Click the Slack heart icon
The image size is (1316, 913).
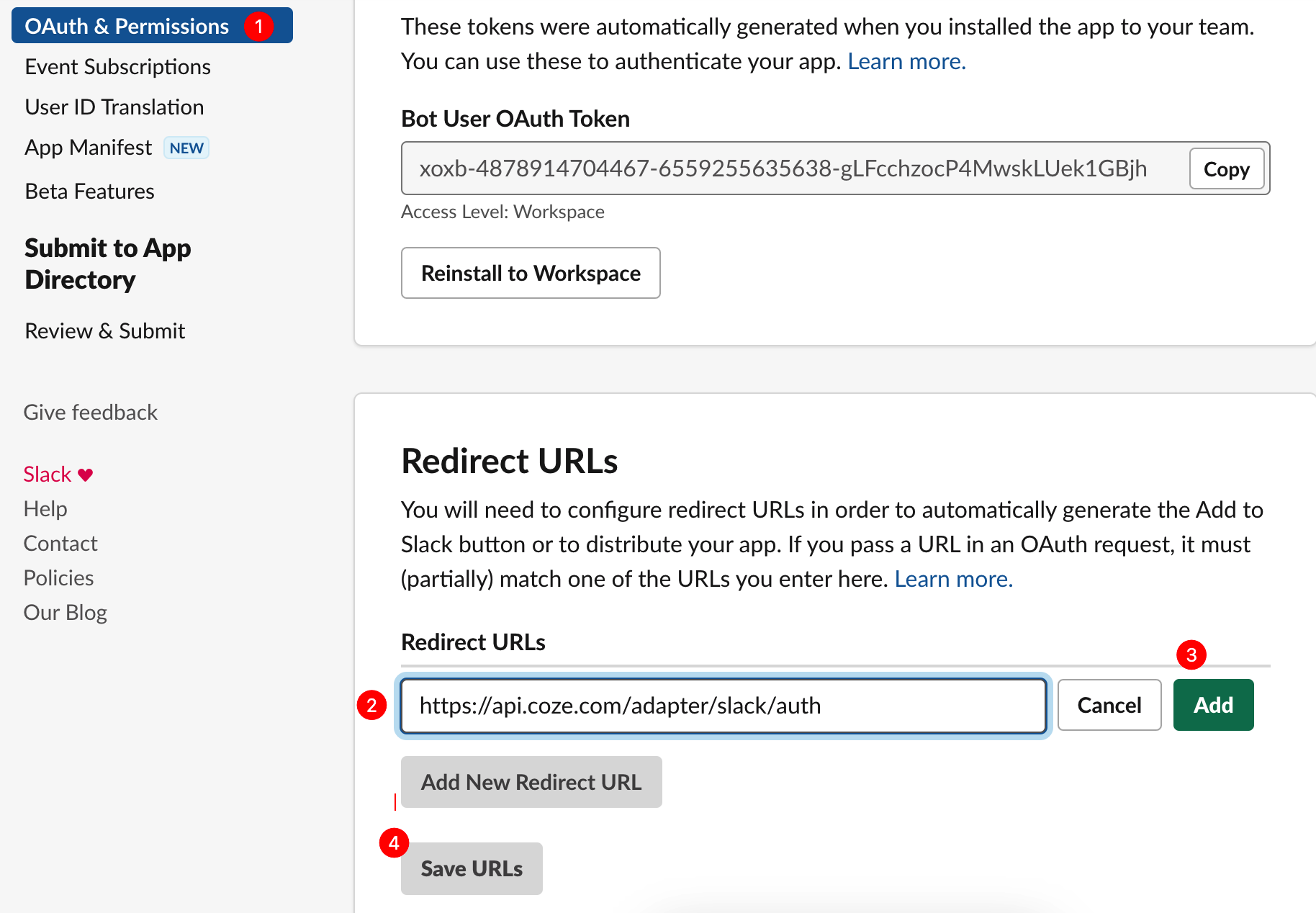pyautogui.click(x=85, y=475)
